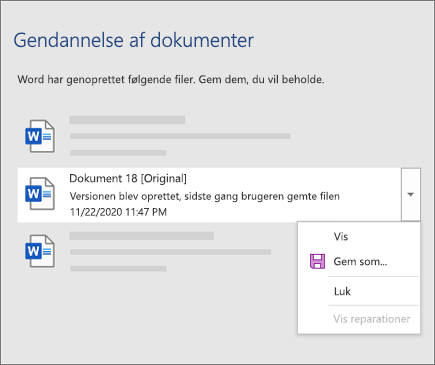Select the Dokument 18 [Original] title text

128,179
